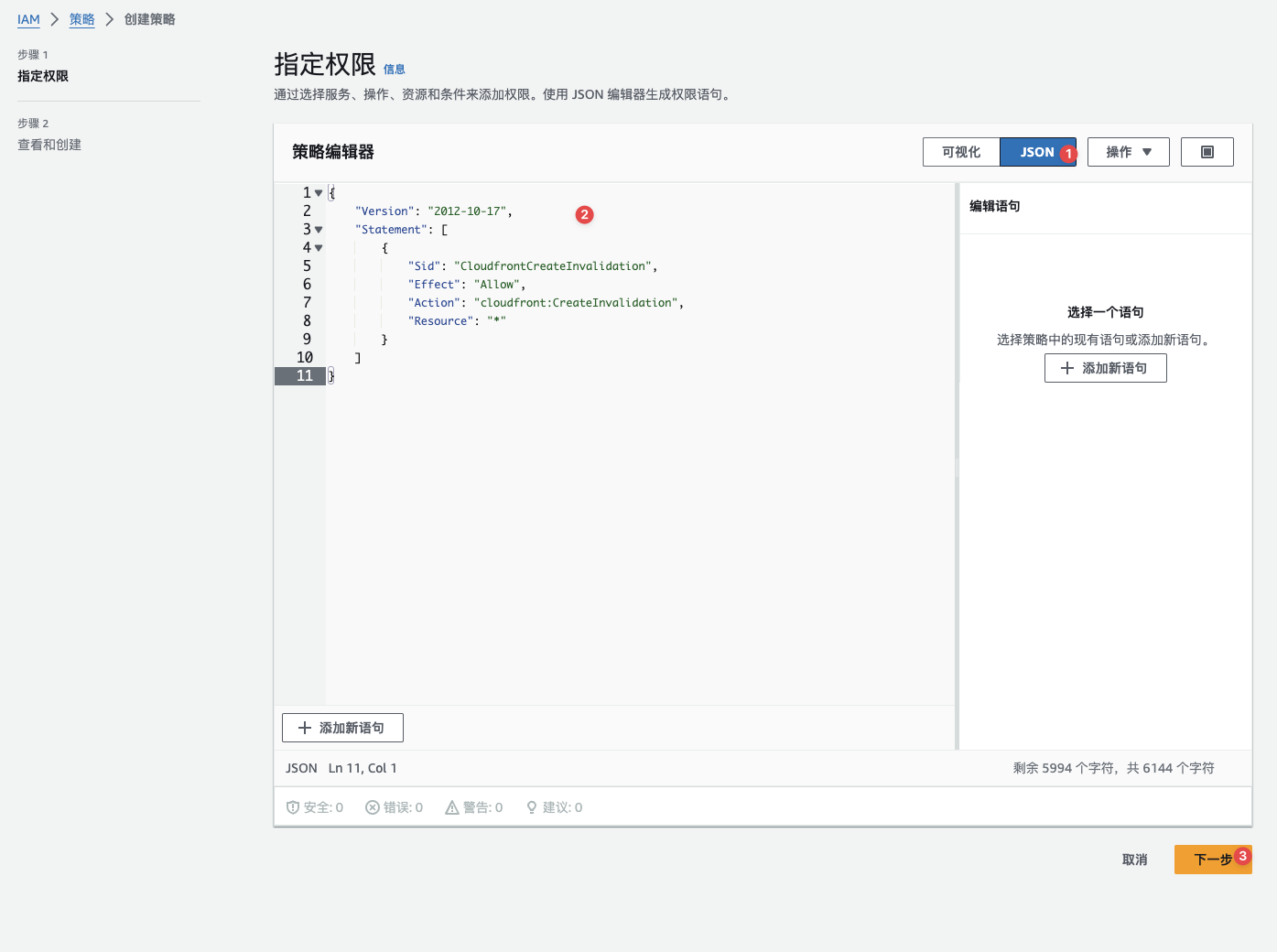1277x952 pixels.
Task: Click the "Effect": "Allow" line
Action: coord(467,285)
